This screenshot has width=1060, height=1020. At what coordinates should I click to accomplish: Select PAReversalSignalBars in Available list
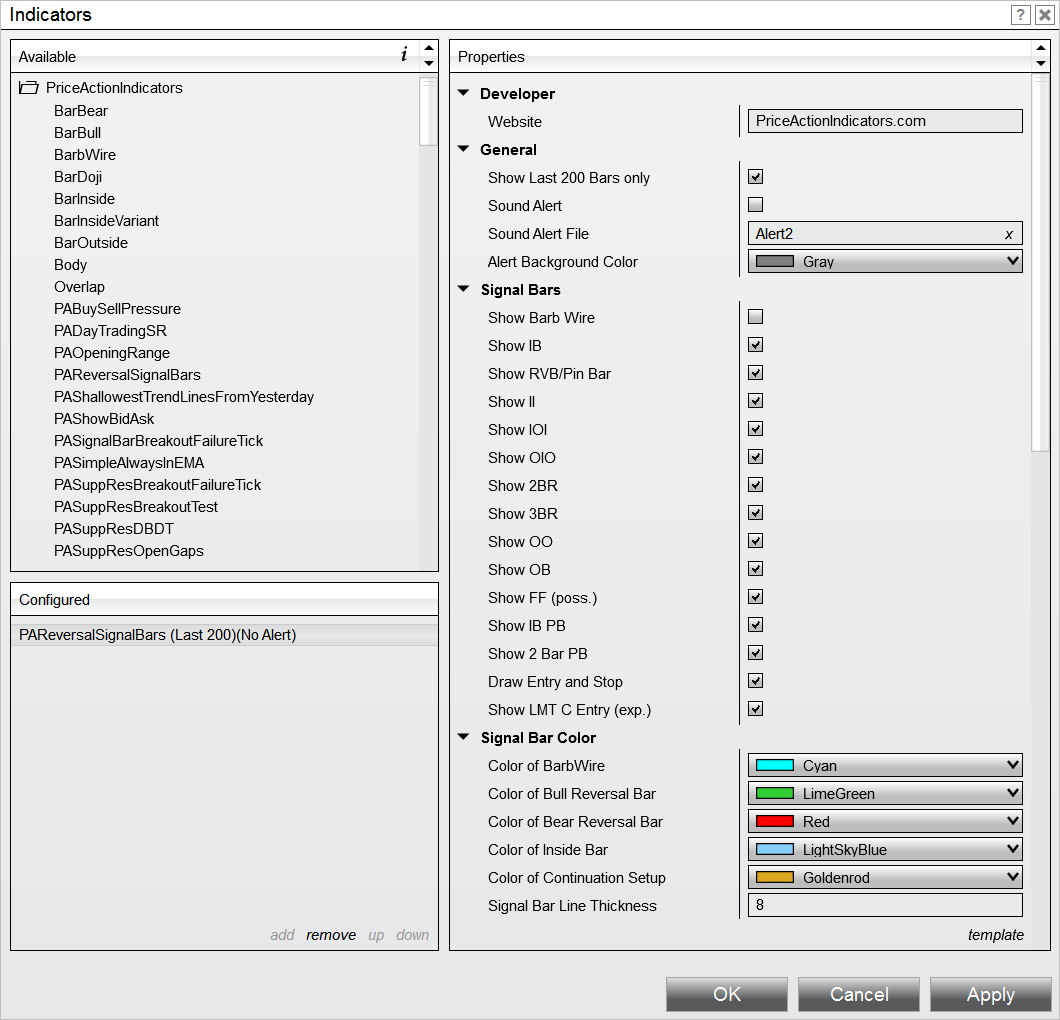[127, 375]
